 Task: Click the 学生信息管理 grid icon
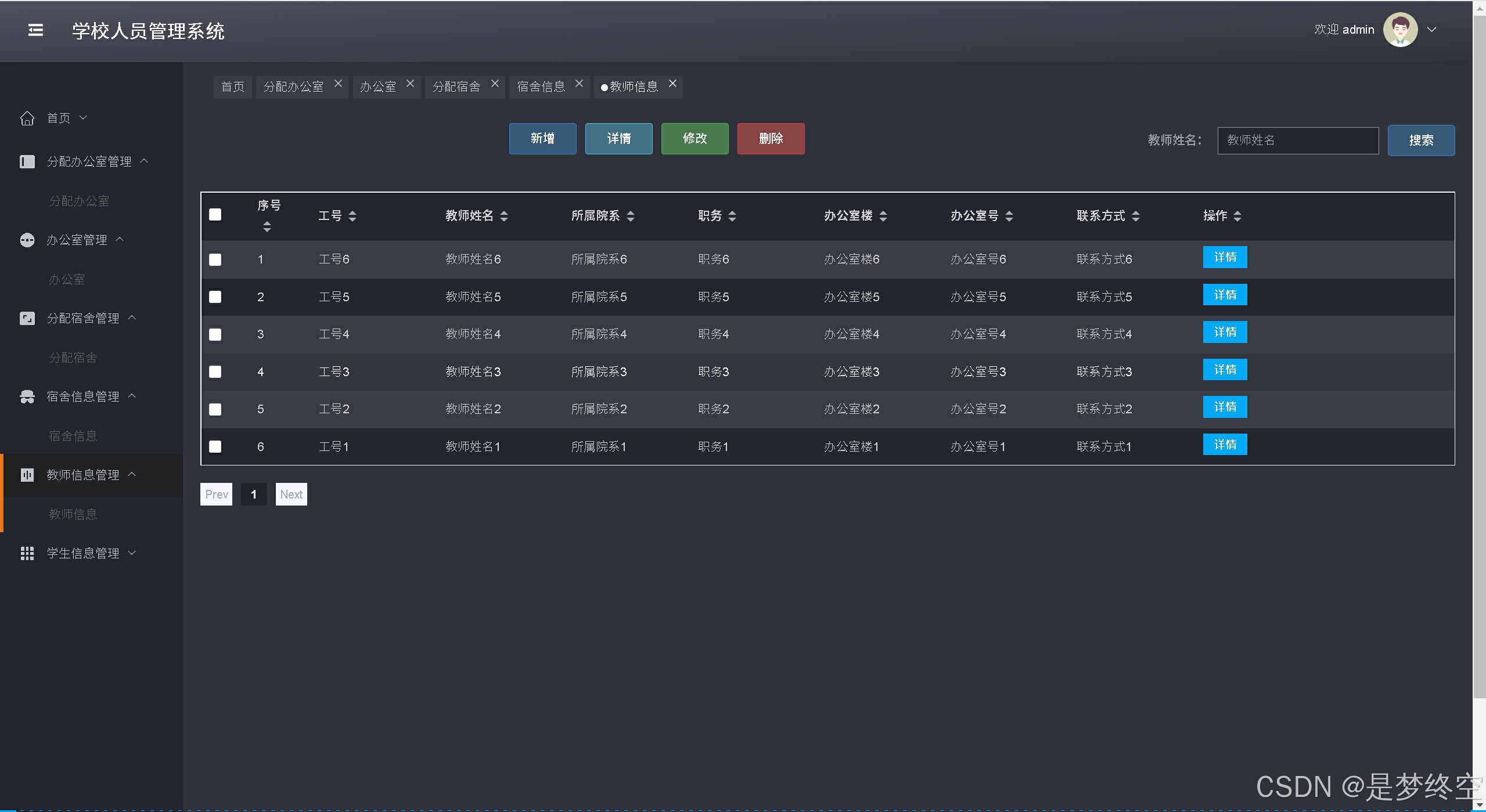pos(27,553)
